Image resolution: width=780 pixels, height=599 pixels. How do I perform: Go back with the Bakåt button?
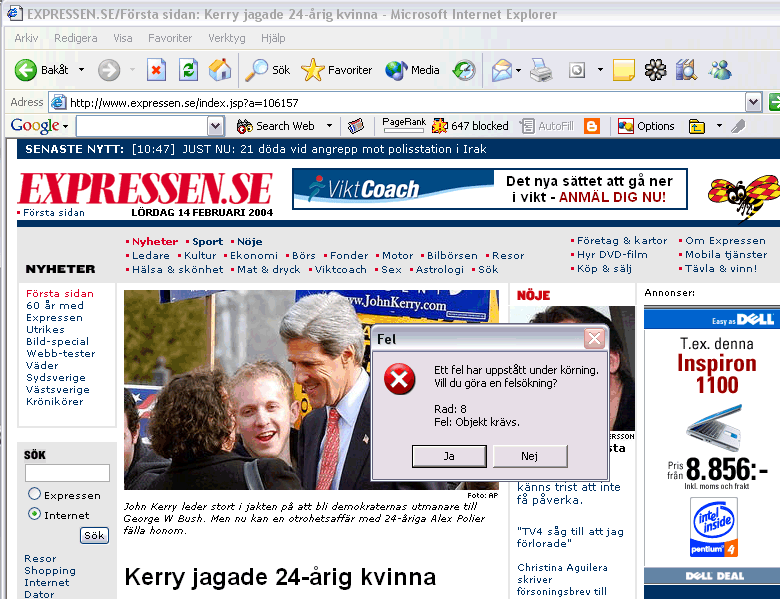pyautogui.click(x=41, y=70)
